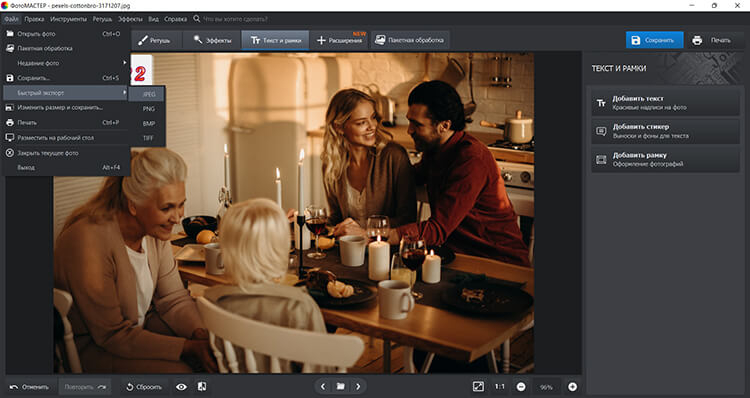The height and width of the screenshot is (398, 750).
Task: Open the Эффекты menu in menu bar
Action: [130, 19]
